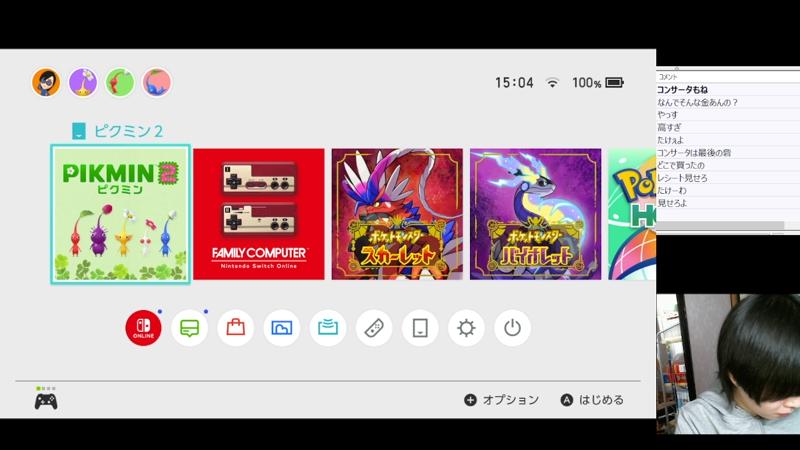Click the 15:04 clock text

pyautogui.click(x=514, y=83)
